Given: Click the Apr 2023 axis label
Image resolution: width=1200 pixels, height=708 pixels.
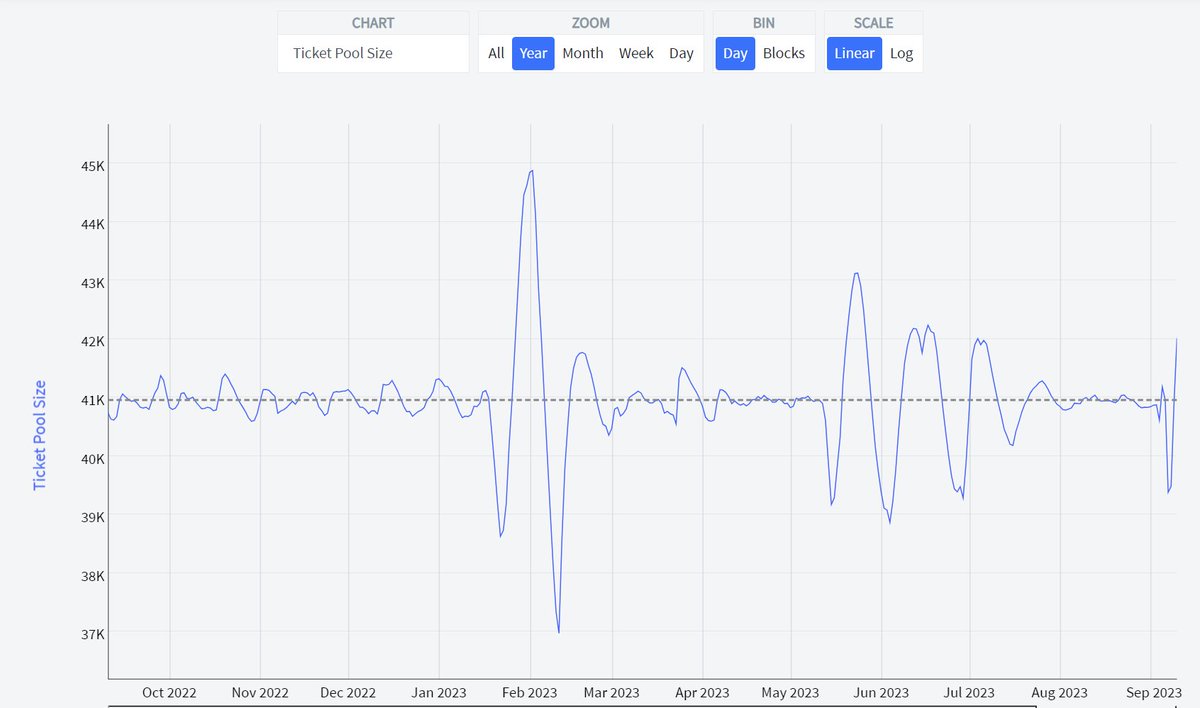Looking at the screenshot, I should 702,692.
